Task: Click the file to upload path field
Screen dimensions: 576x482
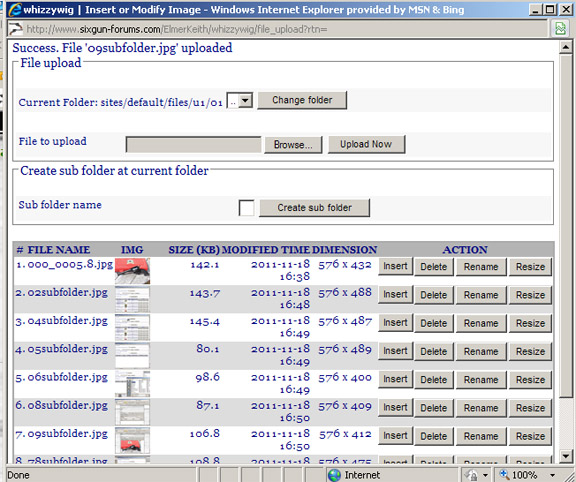Action: click(193, 145)
